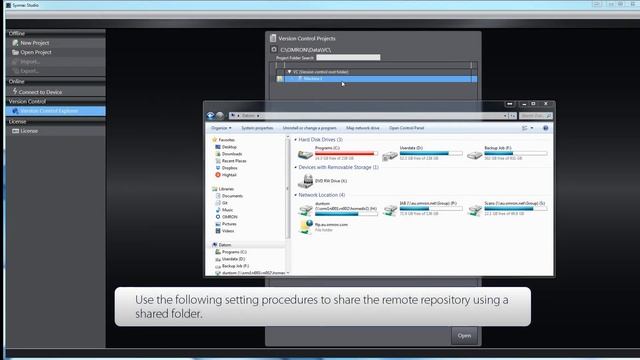Collapse the Network Location group
Screen dimensions: 640x360
point(296,196)
